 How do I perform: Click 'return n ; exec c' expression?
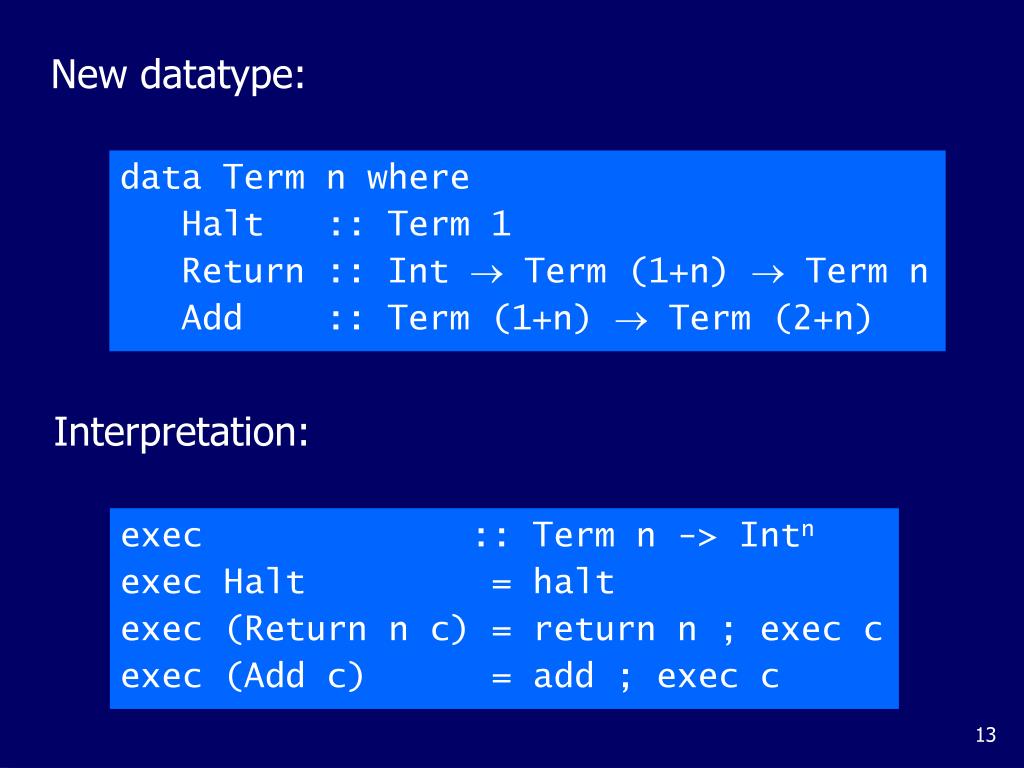[x=708, y=630]
